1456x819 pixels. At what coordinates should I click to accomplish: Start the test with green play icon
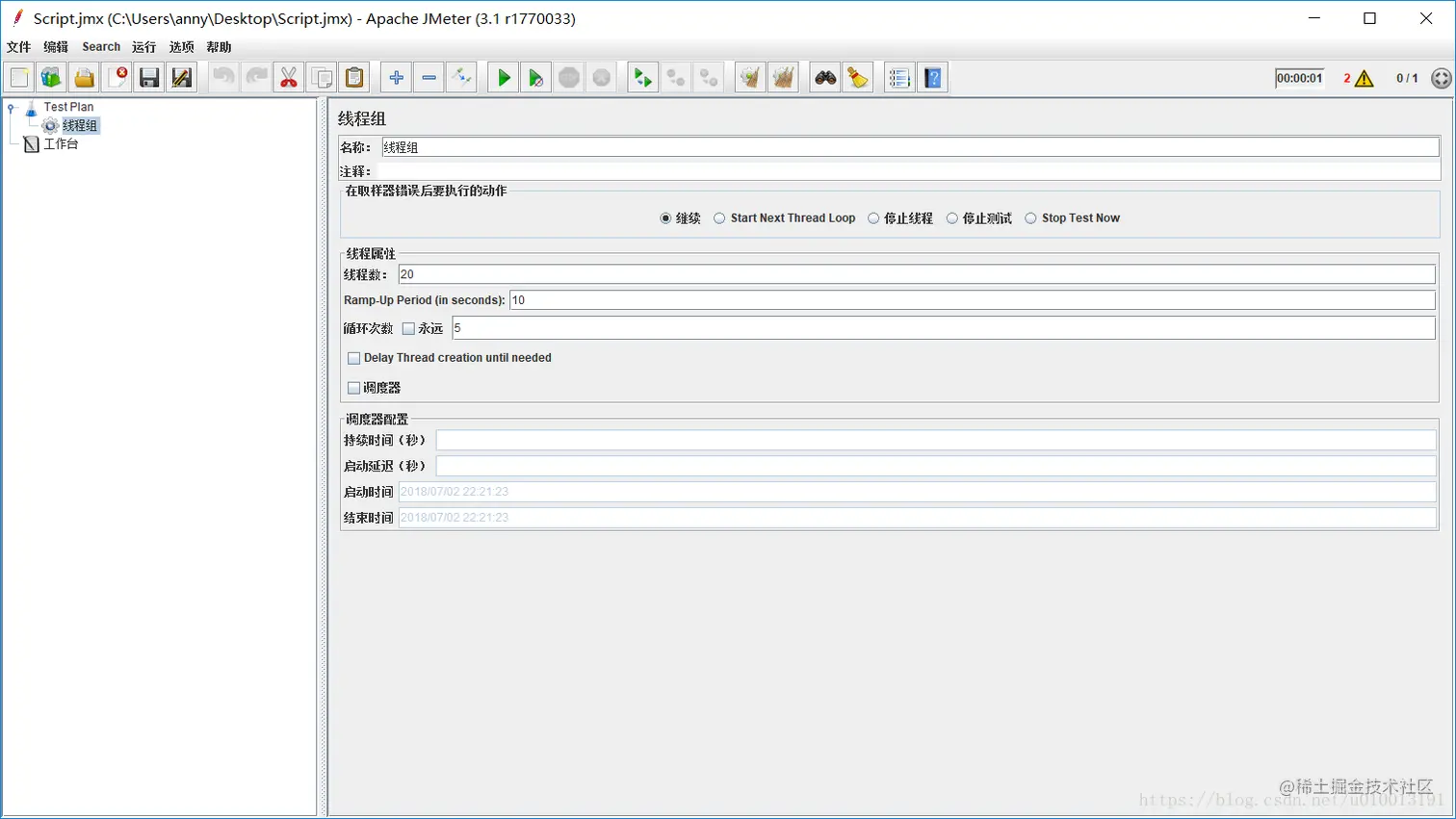coord(504,78)
